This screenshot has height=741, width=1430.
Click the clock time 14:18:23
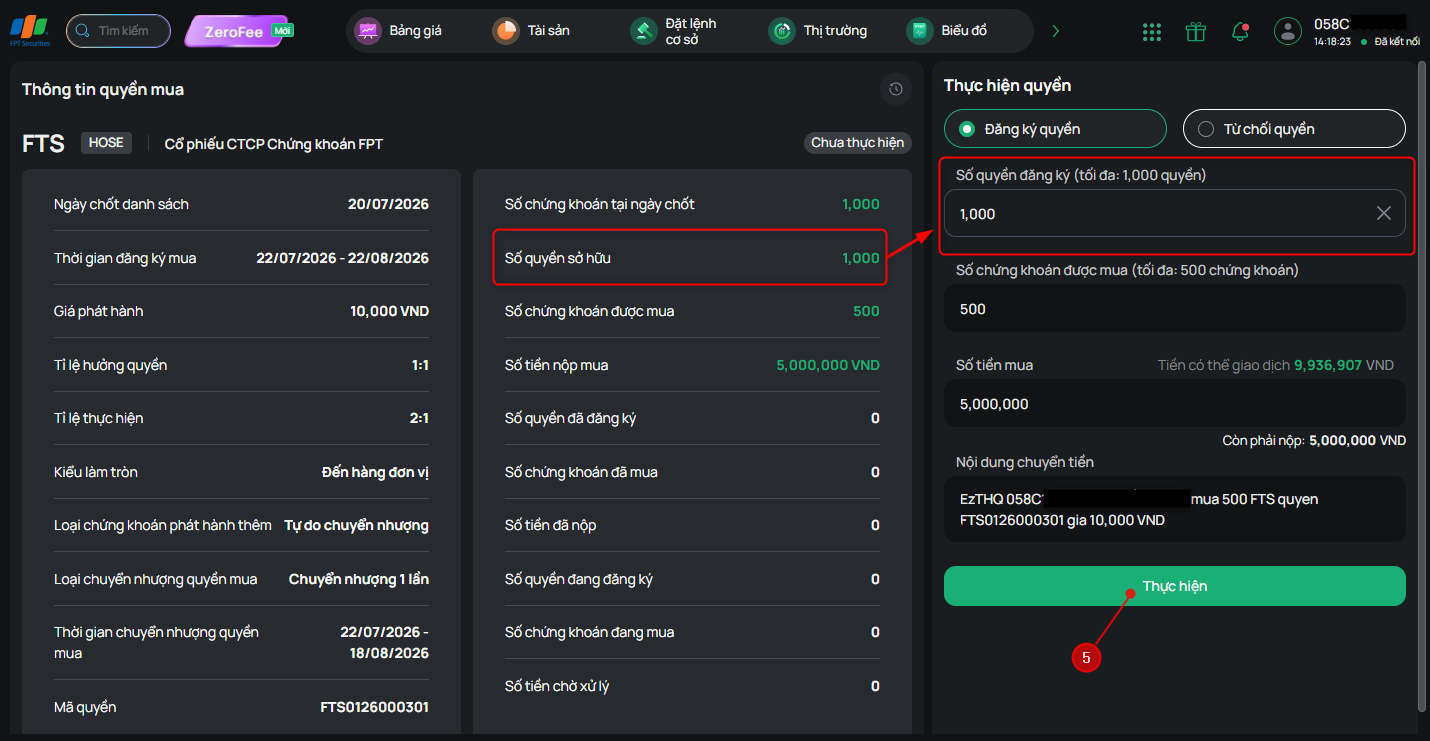pos(1333,42)
